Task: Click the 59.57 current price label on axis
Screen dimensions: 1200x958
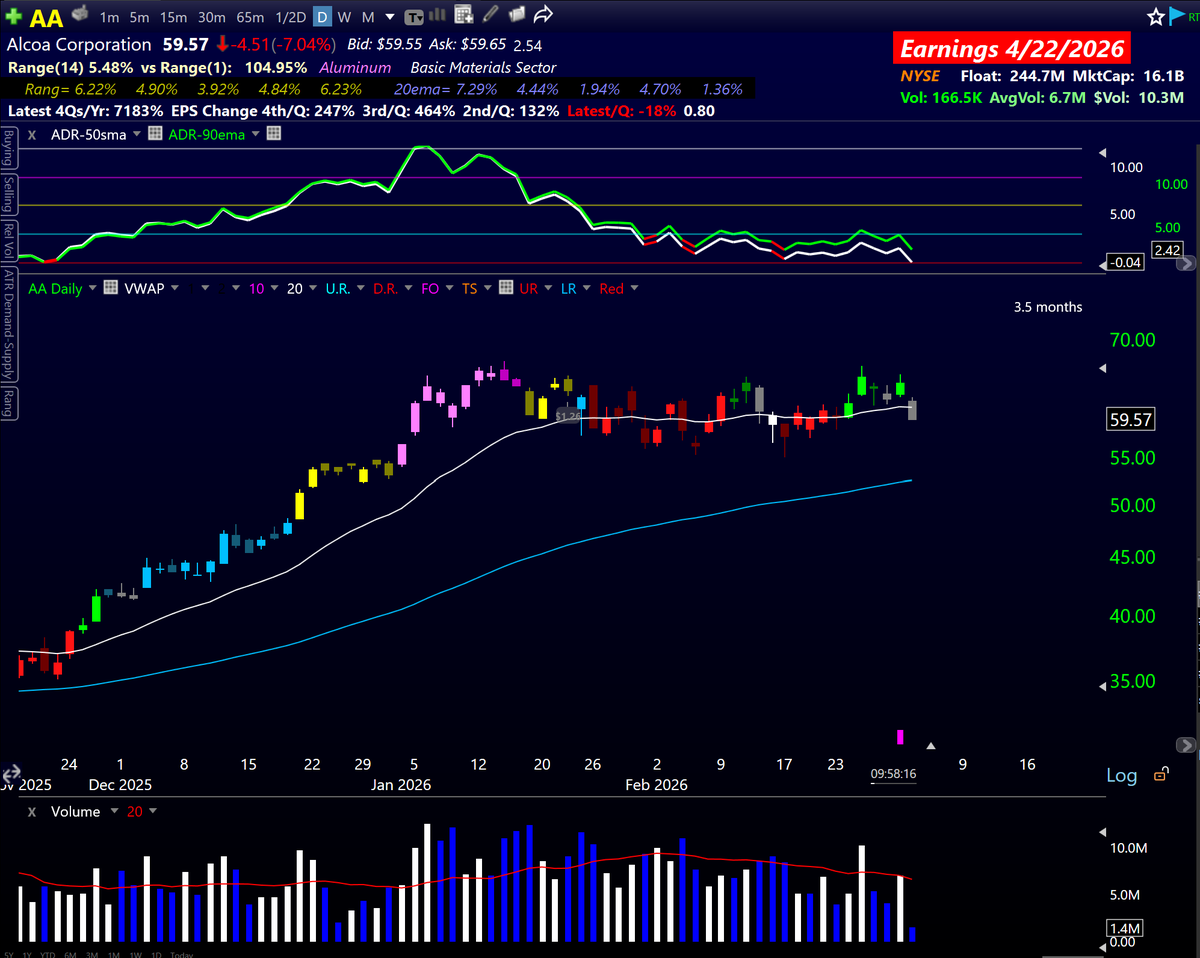Action: click(x=1131, y=421)
